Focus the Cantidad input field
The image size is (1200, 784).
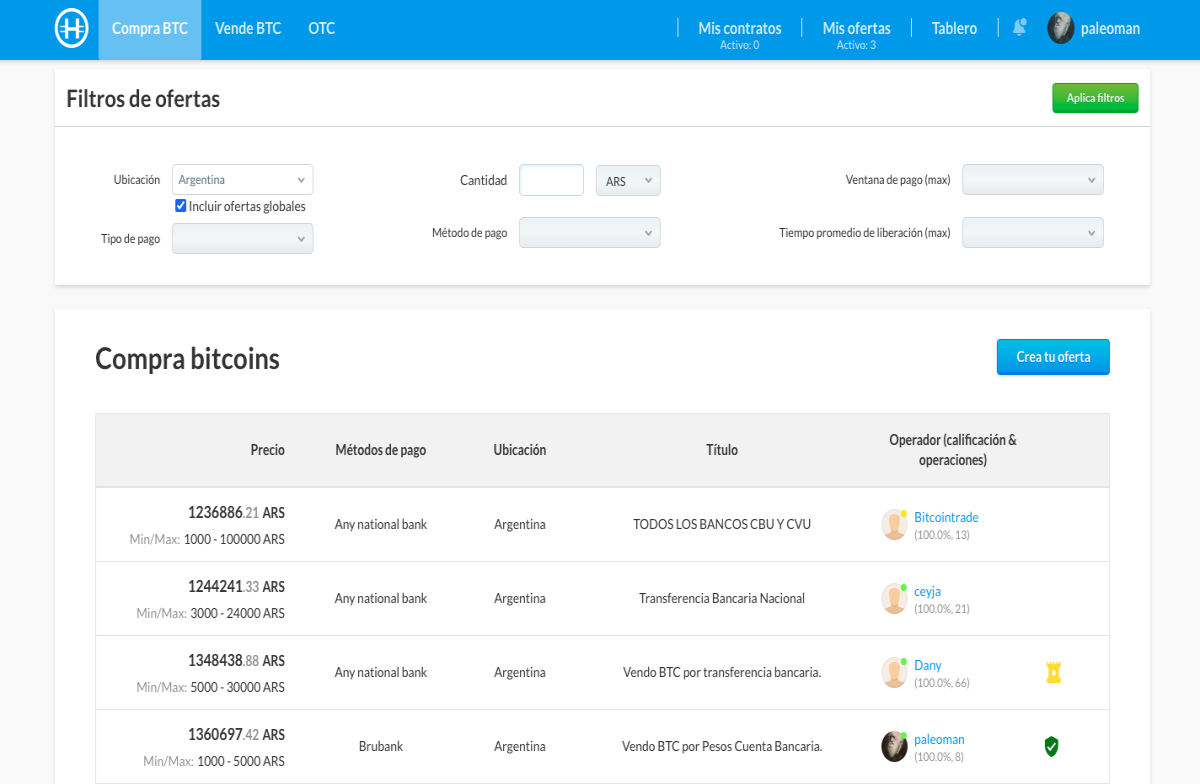pyautogui.click(x=552, y=180)
